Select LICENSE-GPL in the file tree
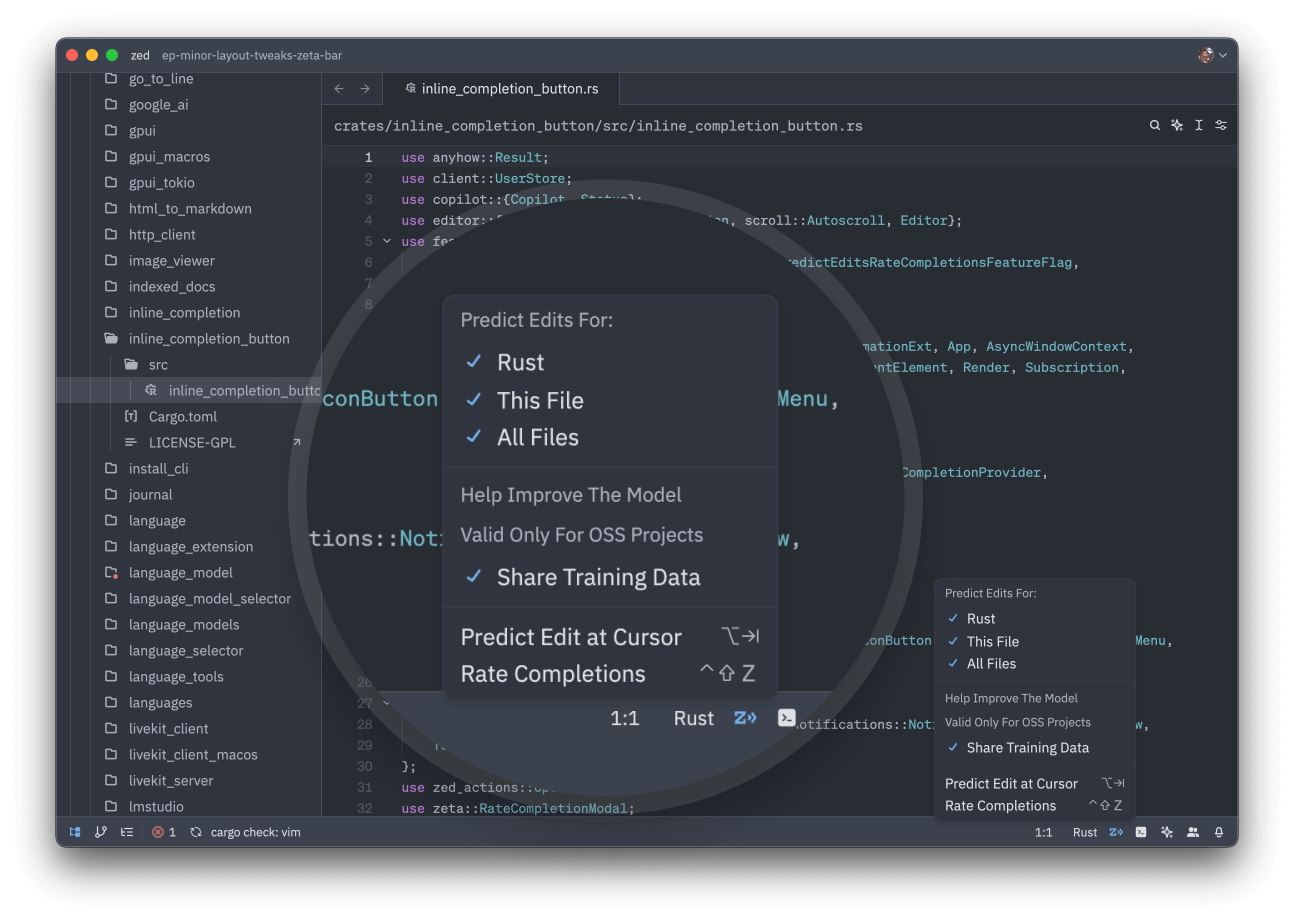1294x921 pixels. [188, 442]
